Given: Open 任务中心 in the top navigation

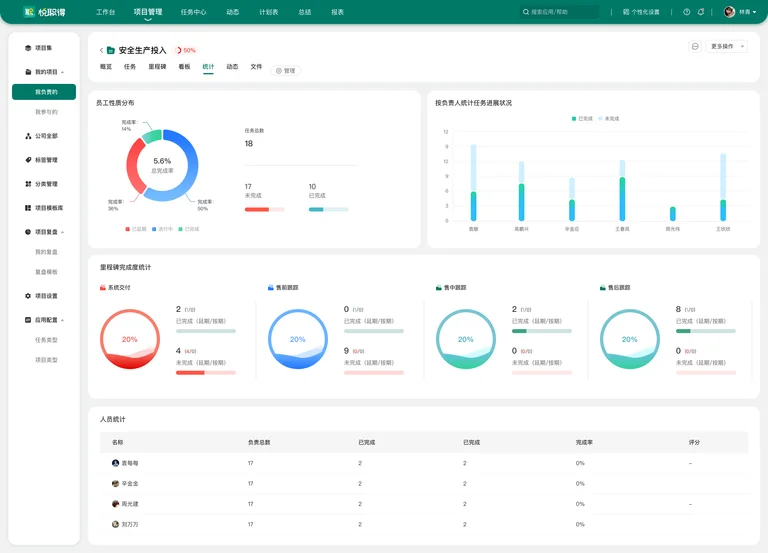Looking at the screenshot, I should click(x=193, y=12).
